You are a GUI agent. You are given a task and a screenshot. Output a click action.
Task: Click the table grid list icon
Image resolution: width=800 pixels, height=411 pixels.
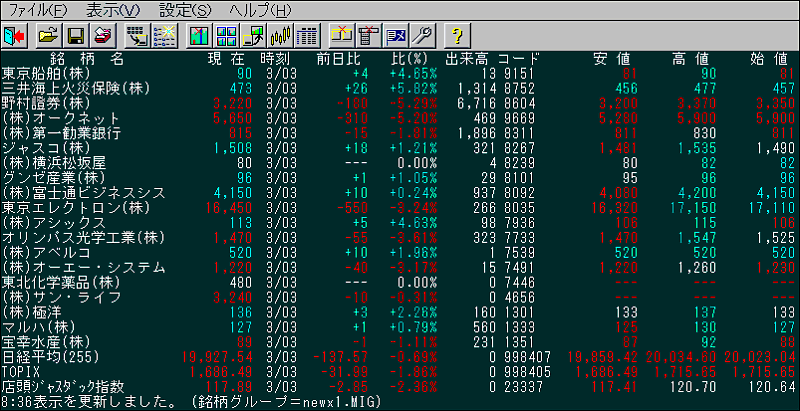point(308,36)
